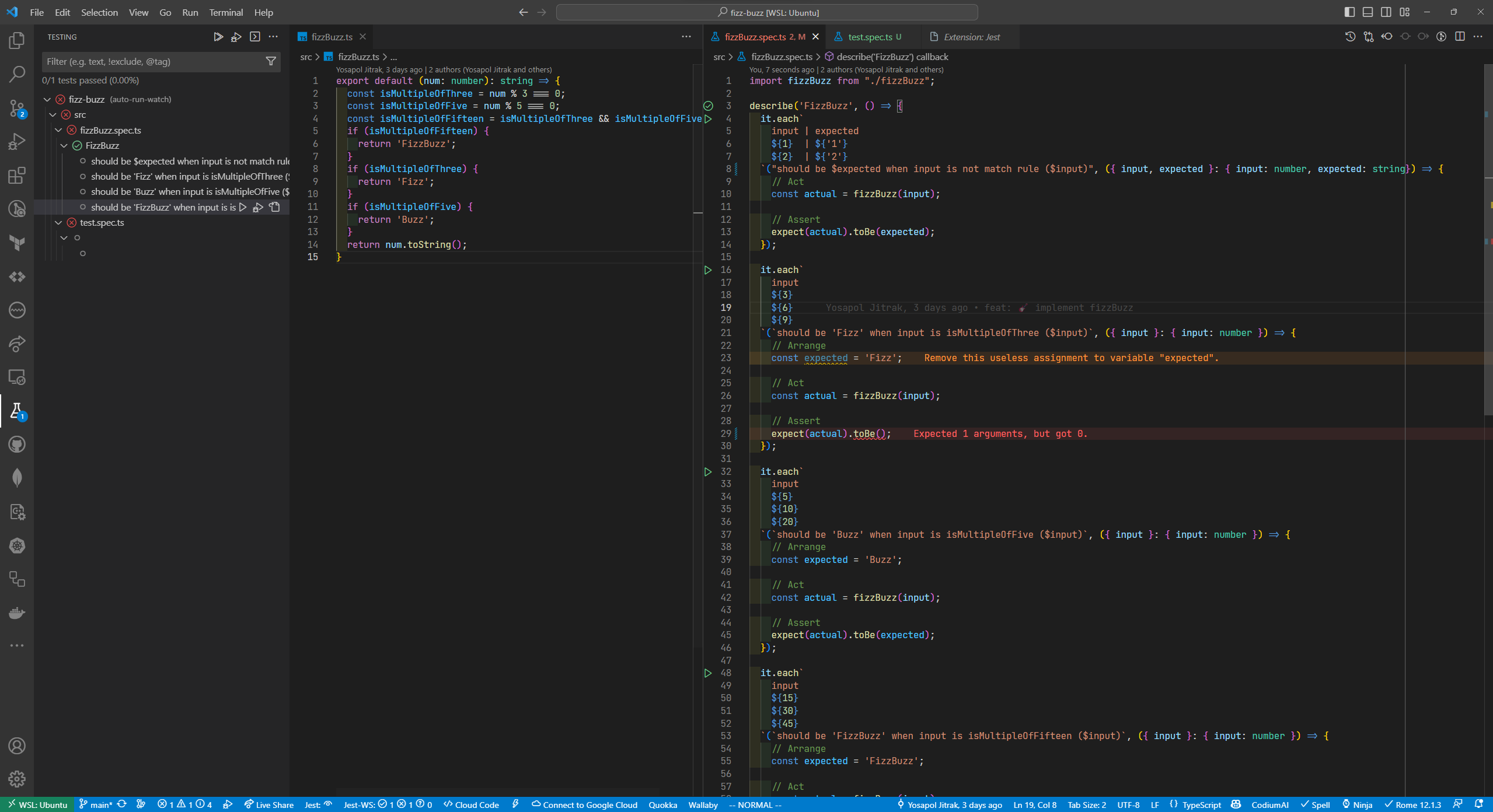Open the Source Control view with pending changes
Screen dimensions: 1493x812
tap(17, 108)
